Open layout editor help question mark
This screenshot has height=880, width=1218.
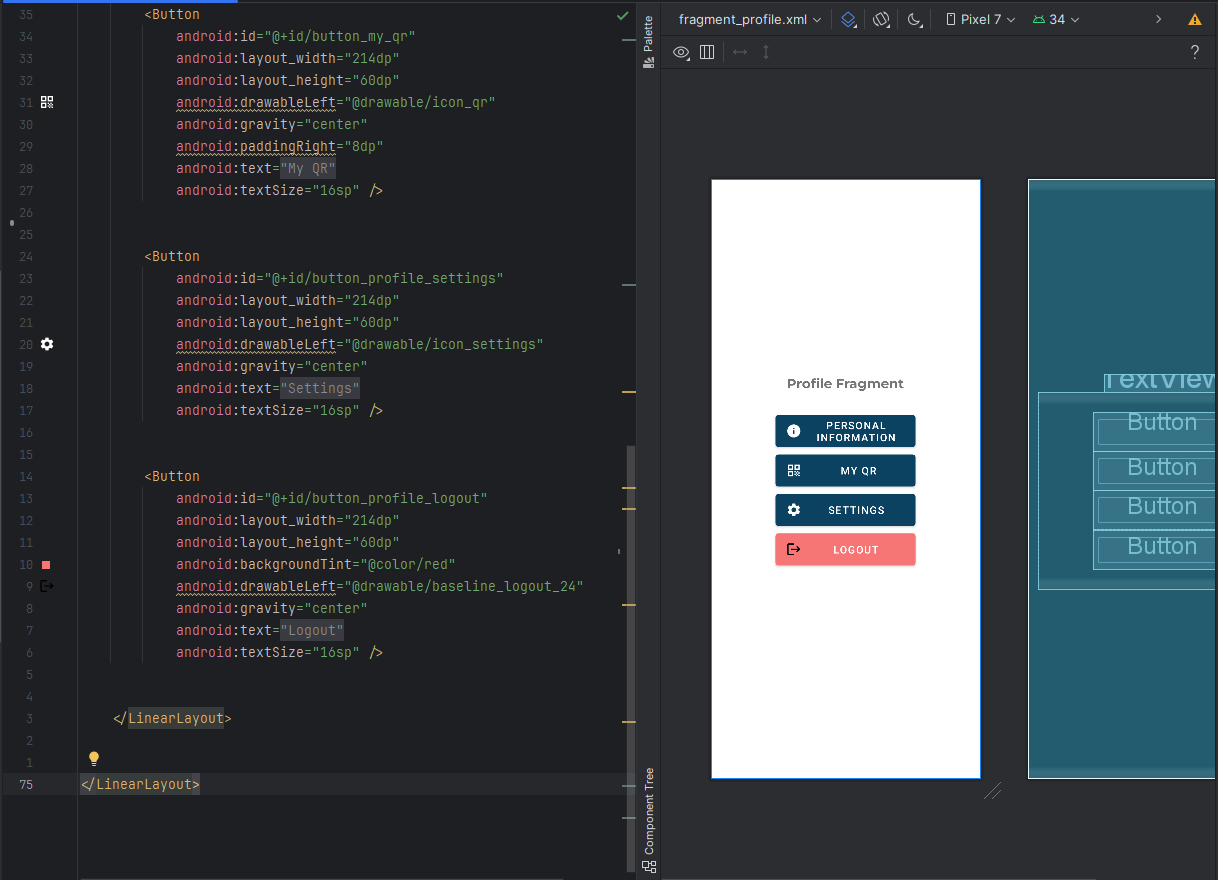click(1194, 52)
